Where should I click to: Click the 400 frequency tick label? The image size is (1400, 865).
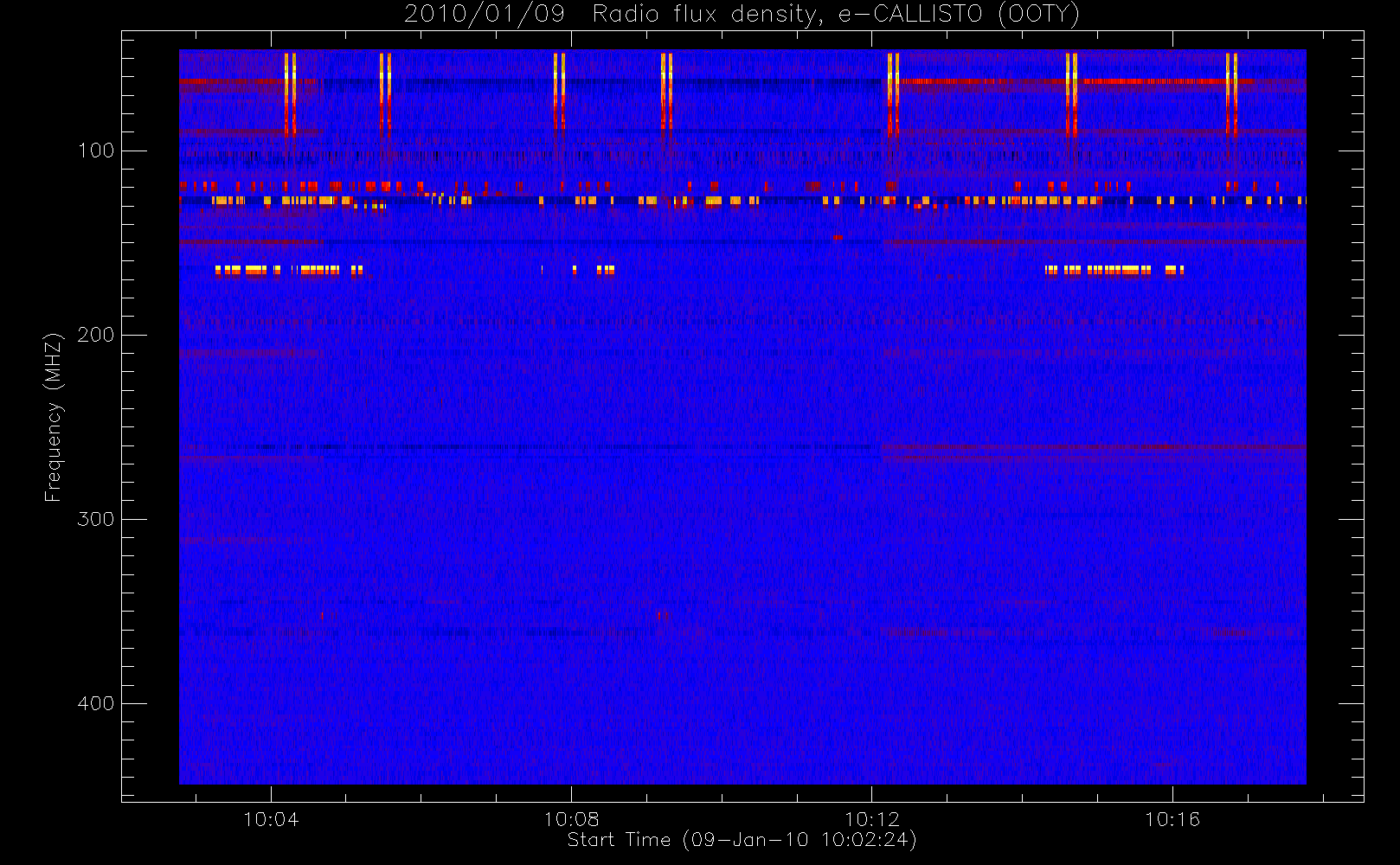tap(95, 703)
